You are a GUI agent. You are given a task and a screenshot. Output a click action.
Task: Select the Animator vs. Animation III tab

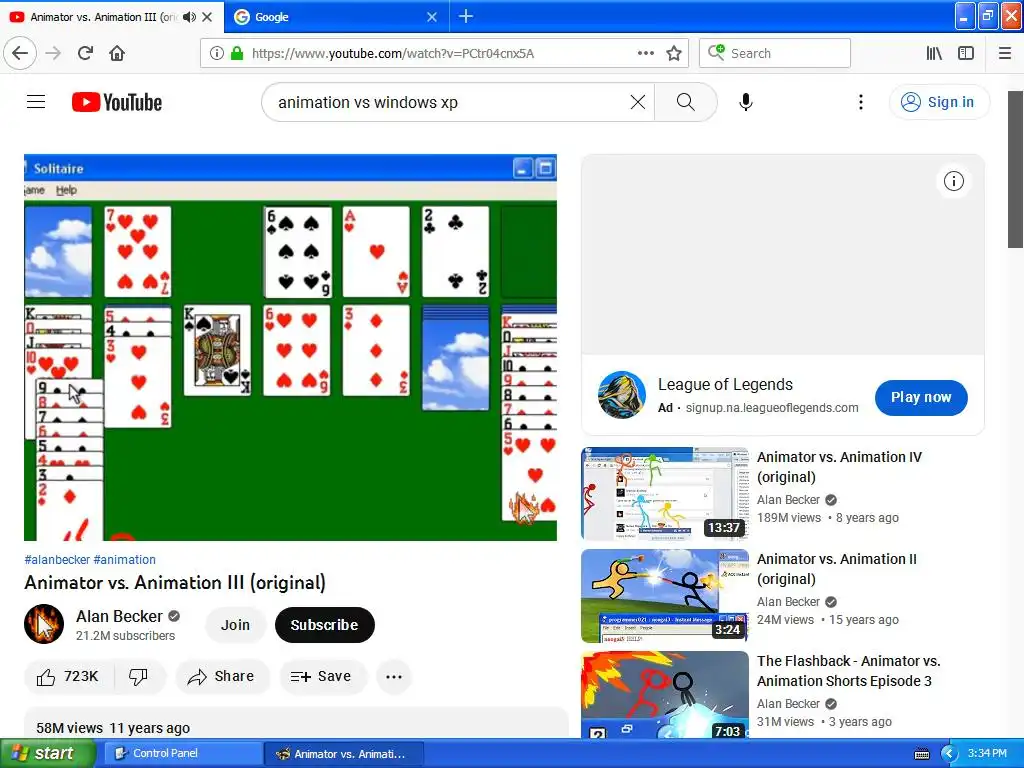[111, 17]
